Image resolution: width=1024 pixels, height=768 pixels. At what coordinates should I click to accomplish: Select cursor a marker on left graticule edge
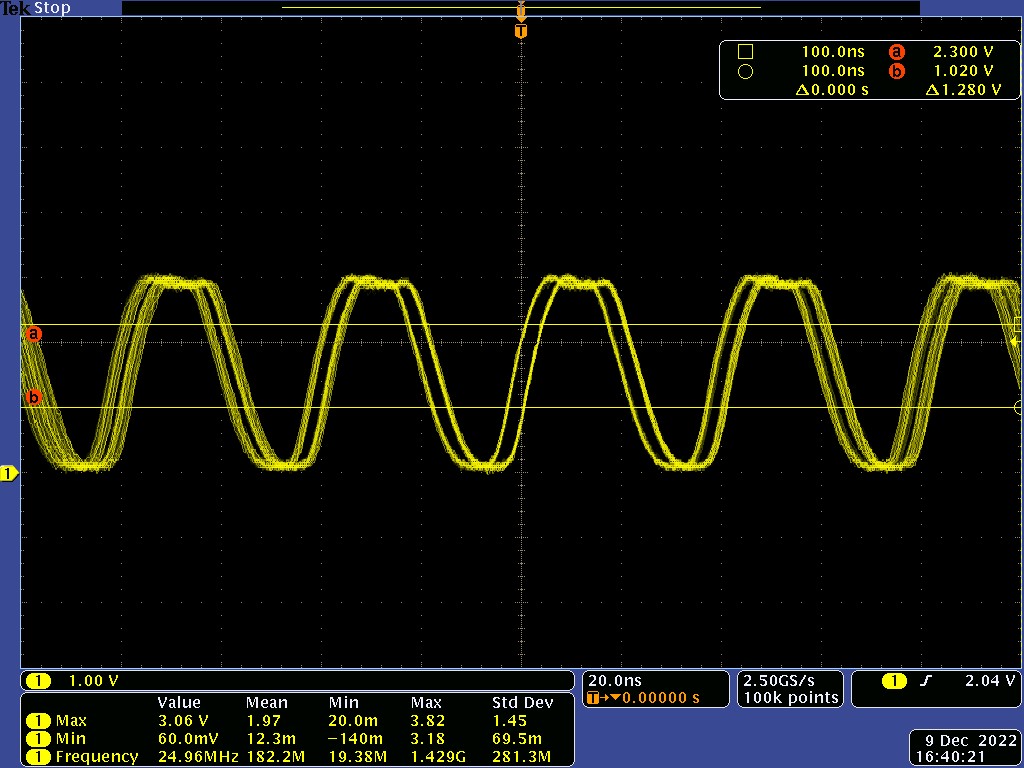coord(34,334)
